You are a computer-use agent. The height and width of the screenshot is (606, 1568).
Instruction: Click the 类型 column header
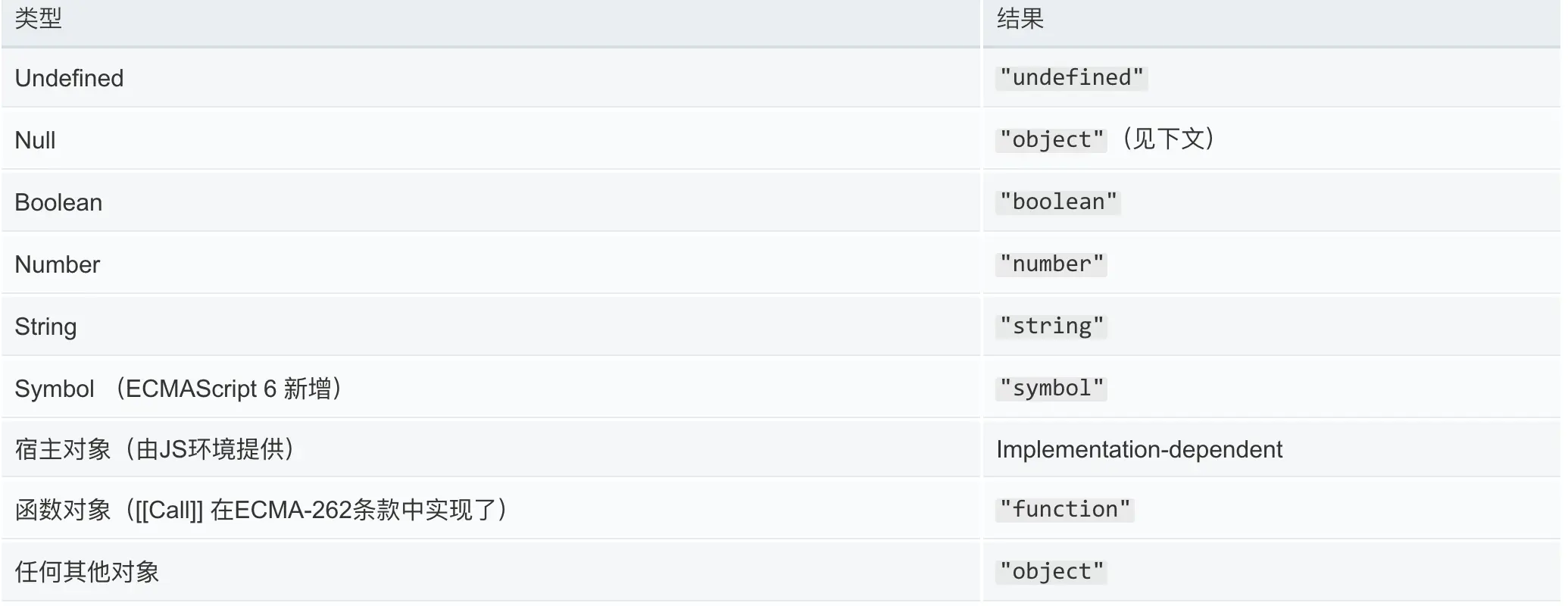click(38, 19)
